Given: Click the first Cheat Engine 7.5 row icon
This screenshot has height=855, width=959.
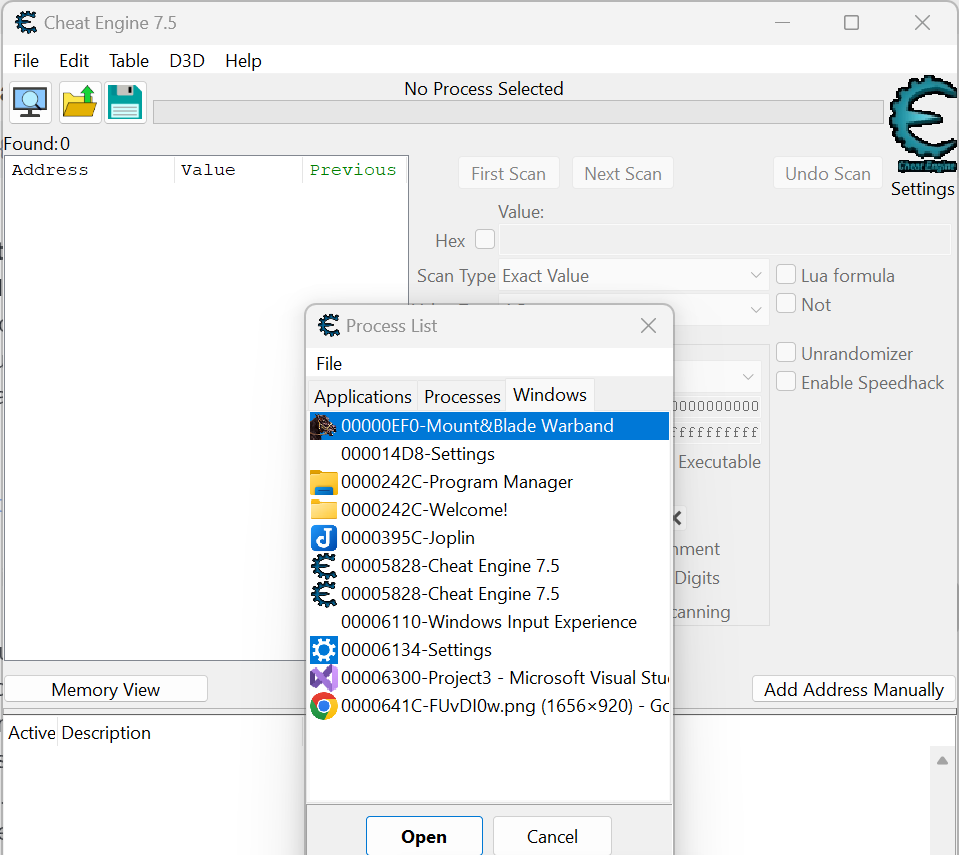Looking at the screenshot, I should [324, 566].
